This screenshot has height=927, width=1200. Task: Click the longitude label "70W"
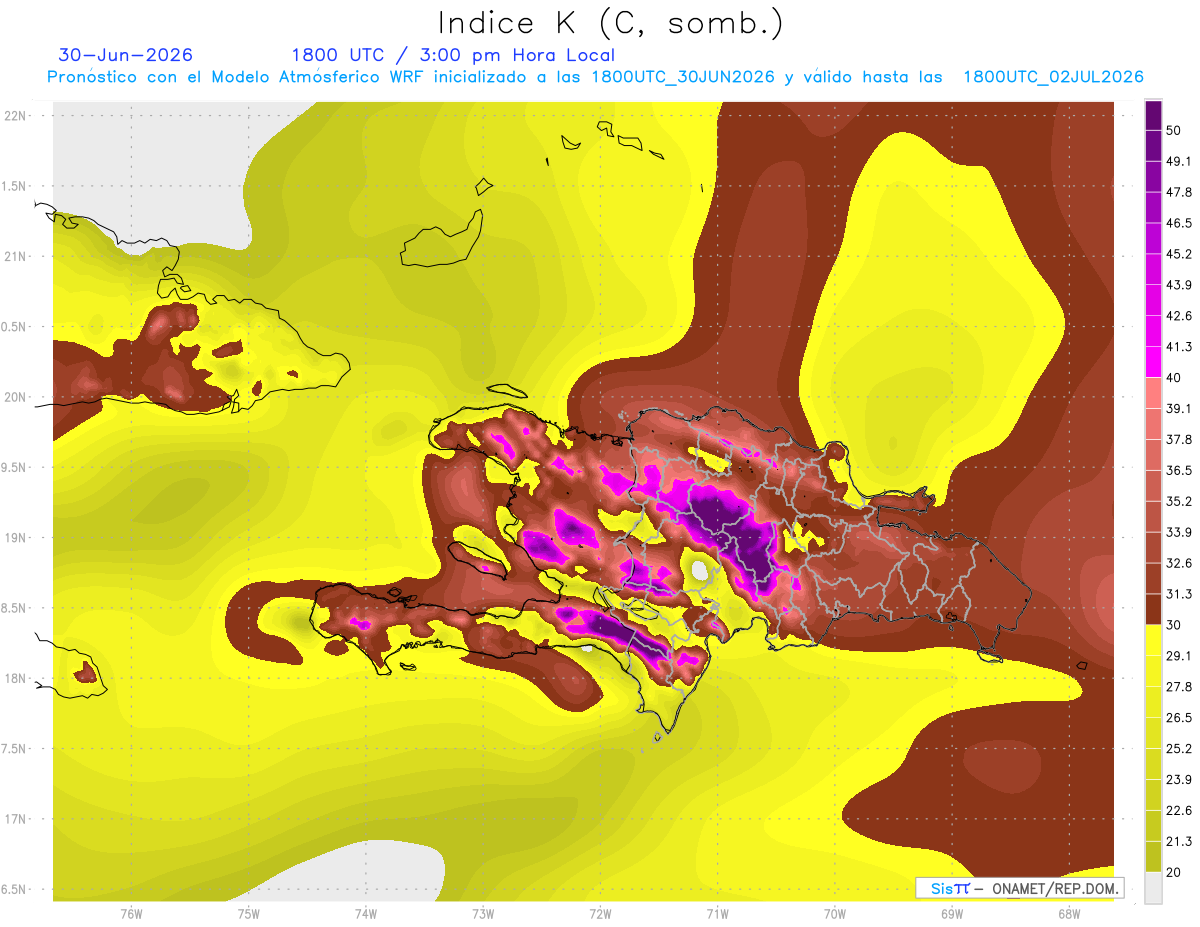834,913
